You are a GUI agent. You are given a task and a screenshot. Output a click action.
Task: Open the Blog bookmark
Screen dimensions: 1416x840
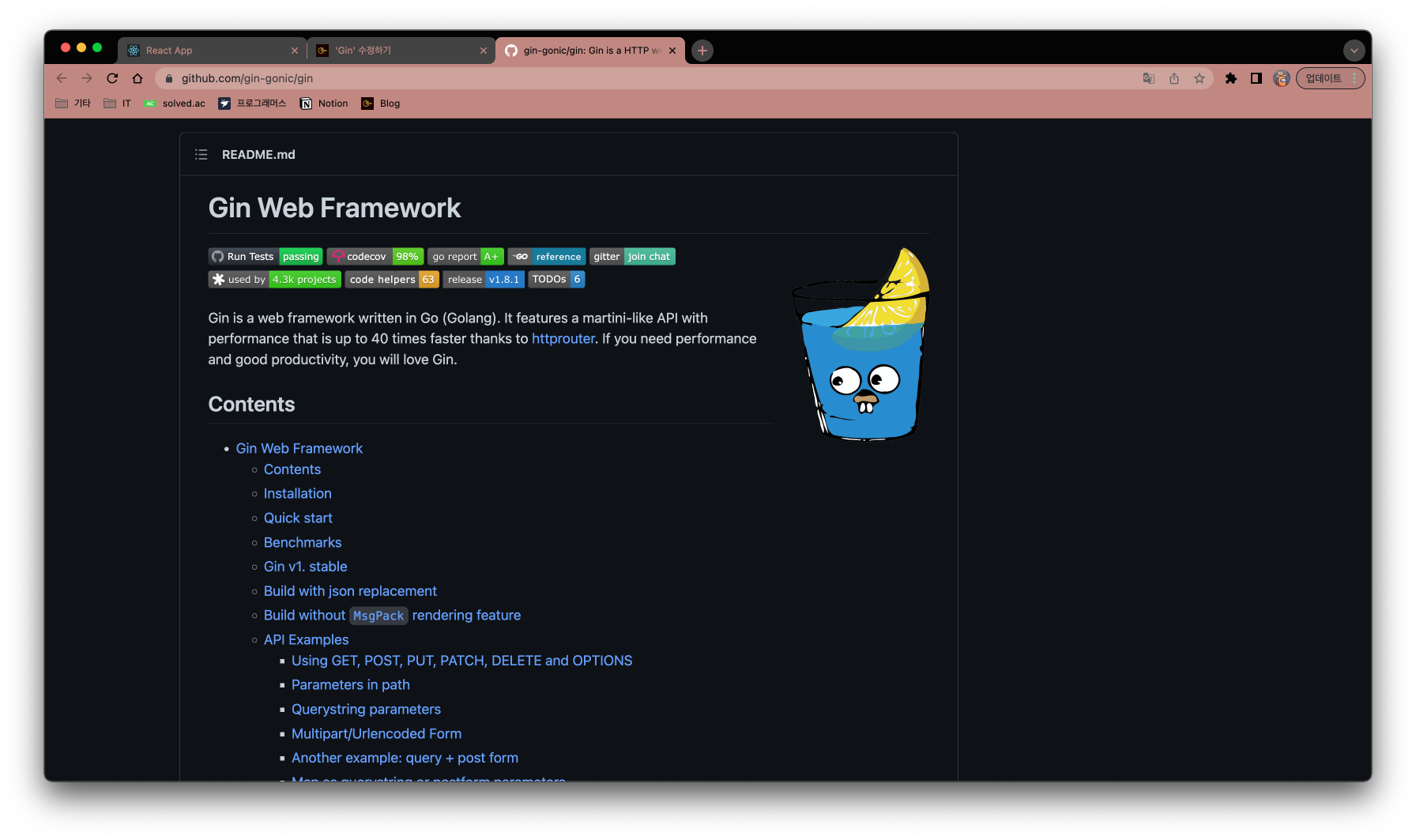[x=381, y=104]
